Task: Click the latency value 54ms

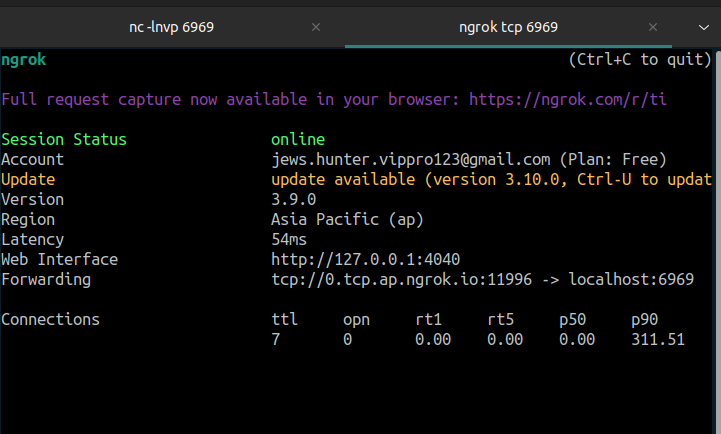Action: pyautogui.click(x=288, y=240)
